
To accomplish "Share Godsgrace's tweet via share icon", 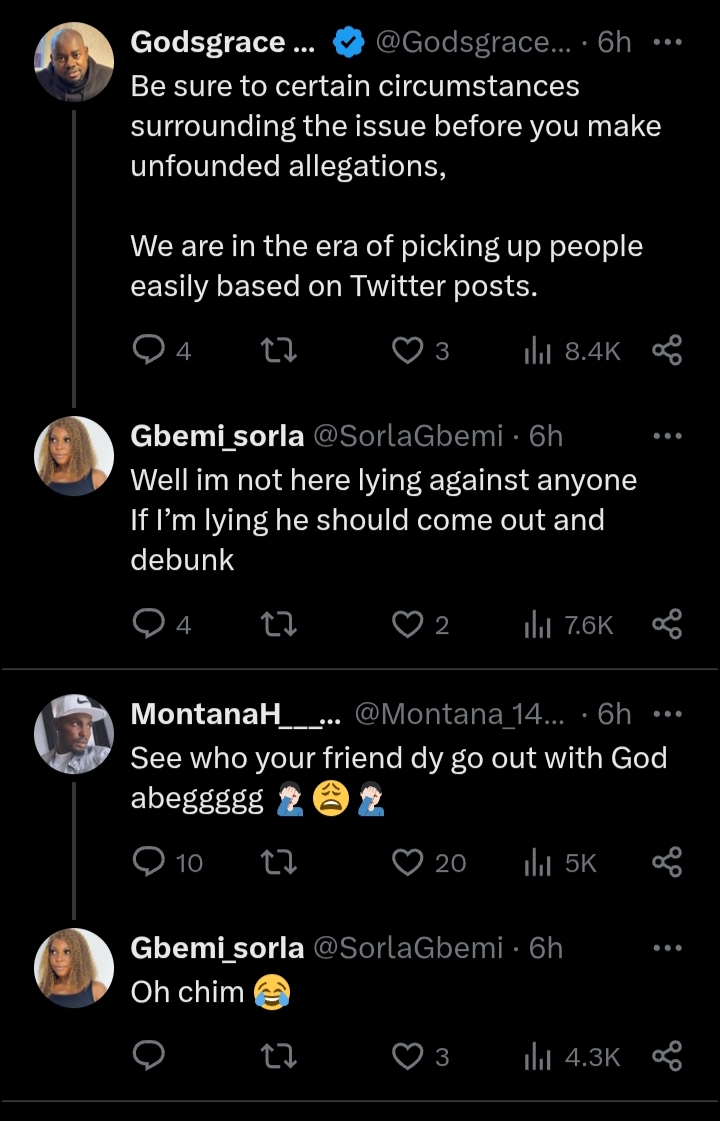I will 667,350.
